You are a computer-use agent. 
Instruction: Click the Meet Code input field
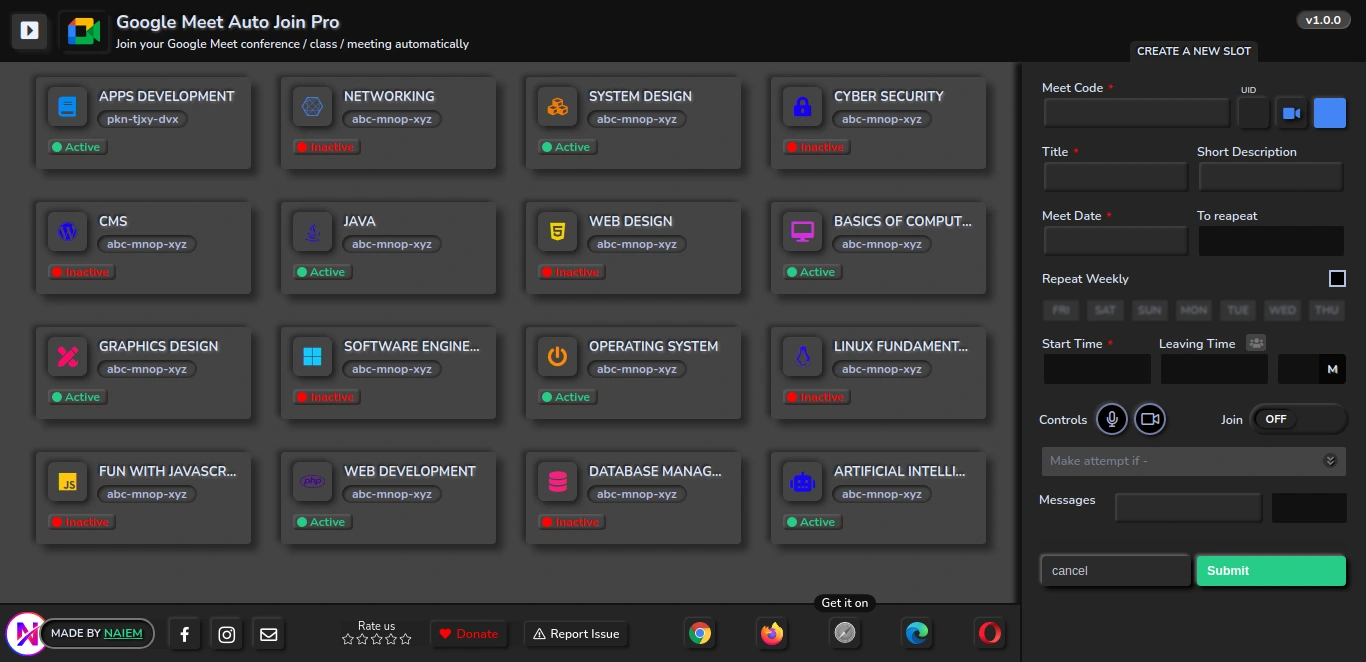pyautogui.click(x=1137, y=113)
